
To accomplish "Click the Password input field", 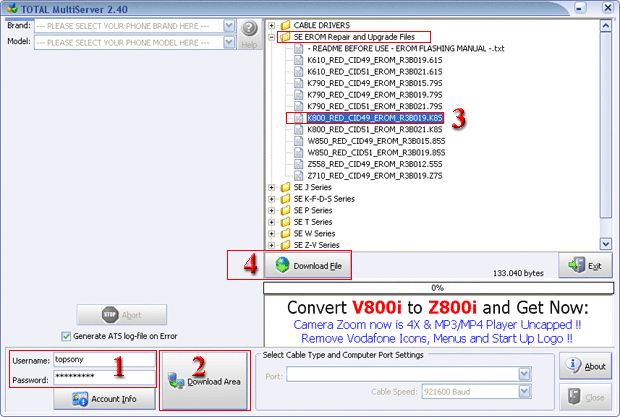I will [104, 377].
